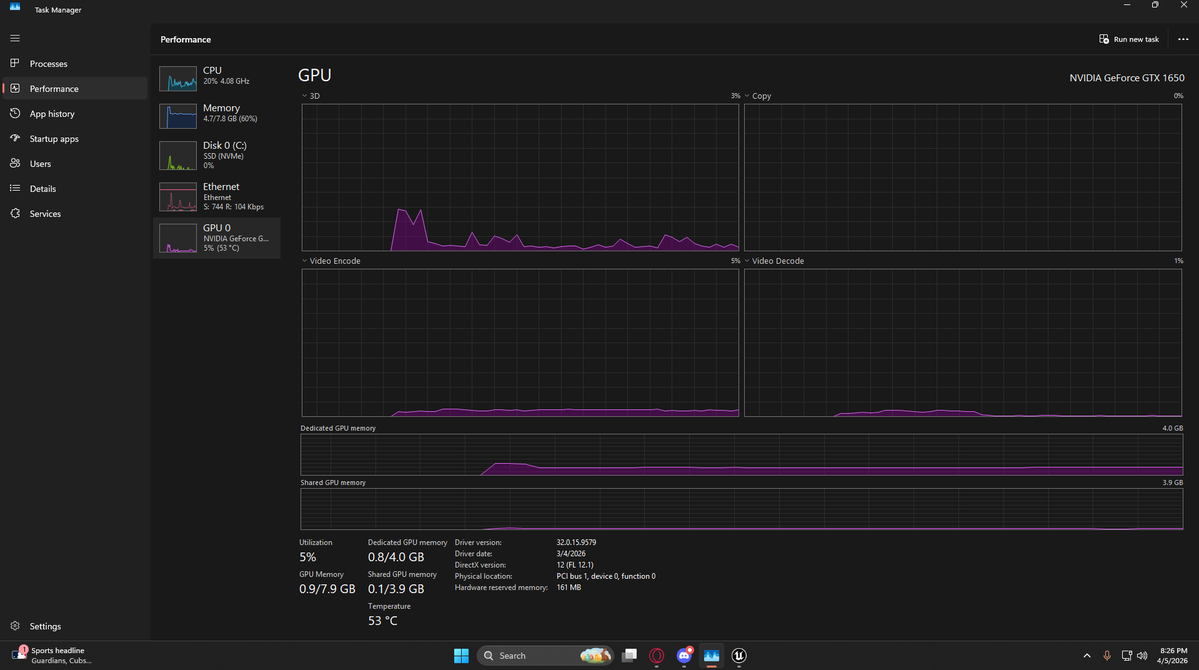Click the Task Manager title bar icon

click(x=15, y=7)
